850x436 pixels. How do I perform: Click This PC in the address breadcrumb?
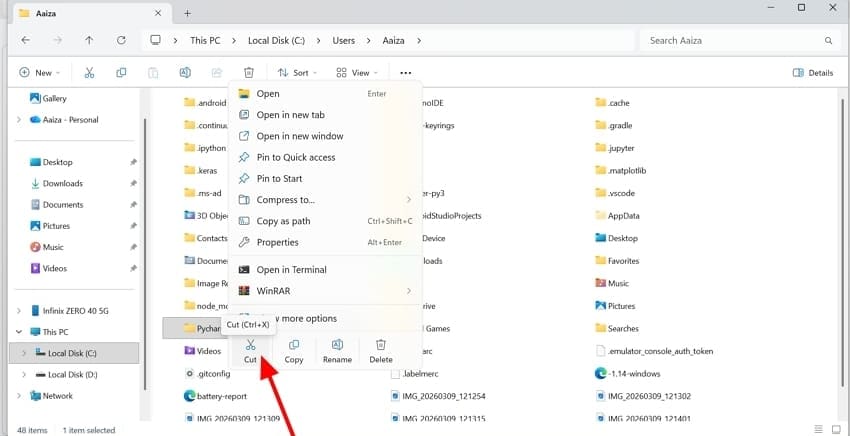click(x=205, y=41)
